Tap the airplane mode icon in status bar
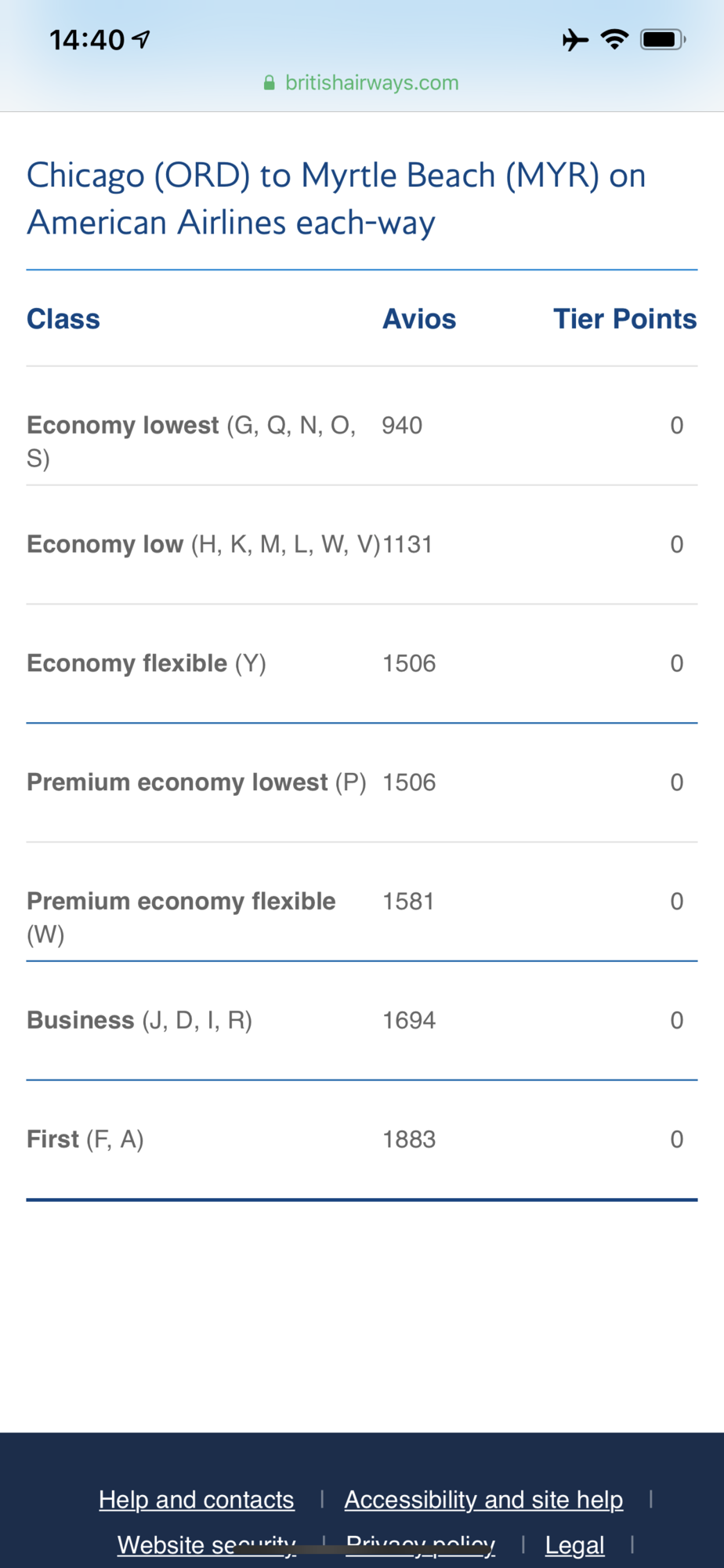This screenshot has height=1568, width=724. (x=575, y=39)
